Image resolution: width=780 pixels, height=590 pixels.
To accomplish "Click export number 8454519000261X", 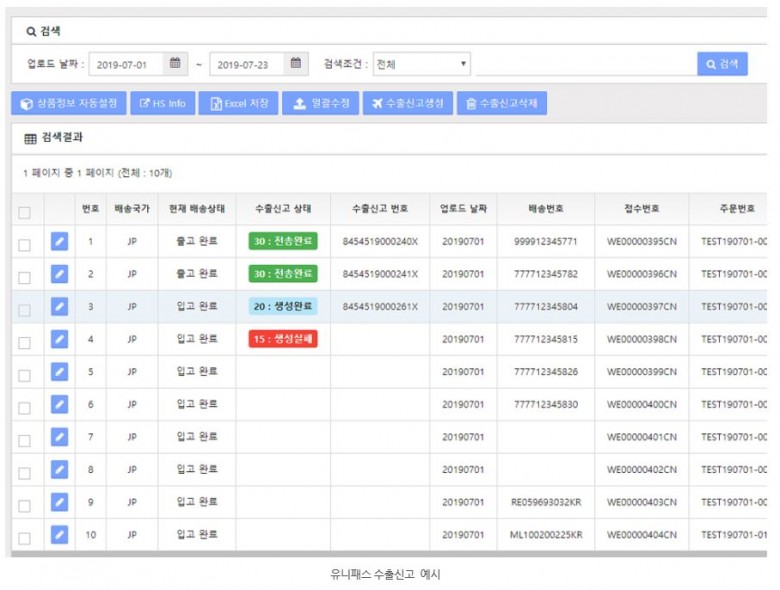I will coord(380,307).
